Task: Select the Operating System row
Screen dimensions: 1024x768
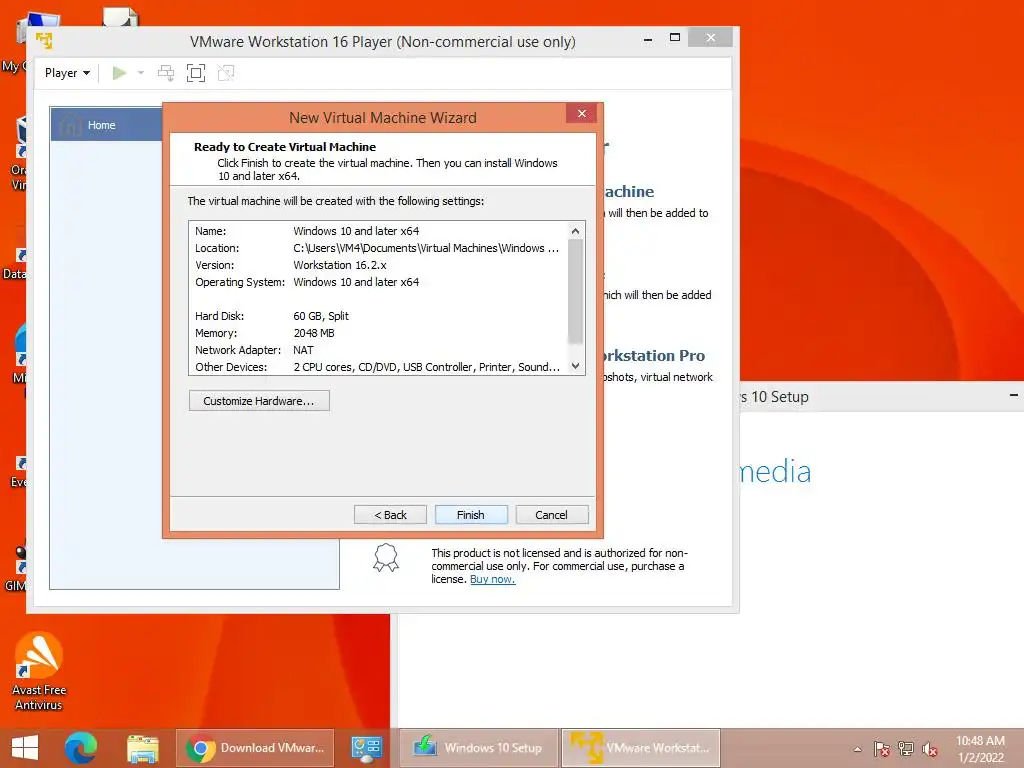Action: pyautogui.click(x=377, y=282)
